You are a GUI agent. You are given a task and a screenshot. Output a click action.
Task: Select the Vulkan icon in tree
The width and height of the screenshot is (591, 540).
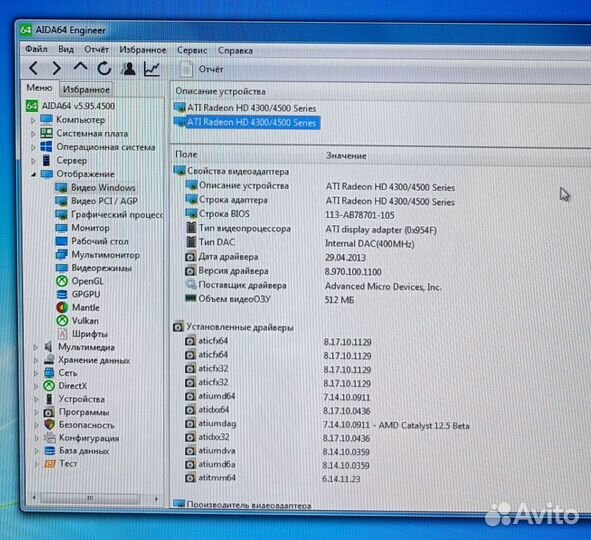(62, 321)
